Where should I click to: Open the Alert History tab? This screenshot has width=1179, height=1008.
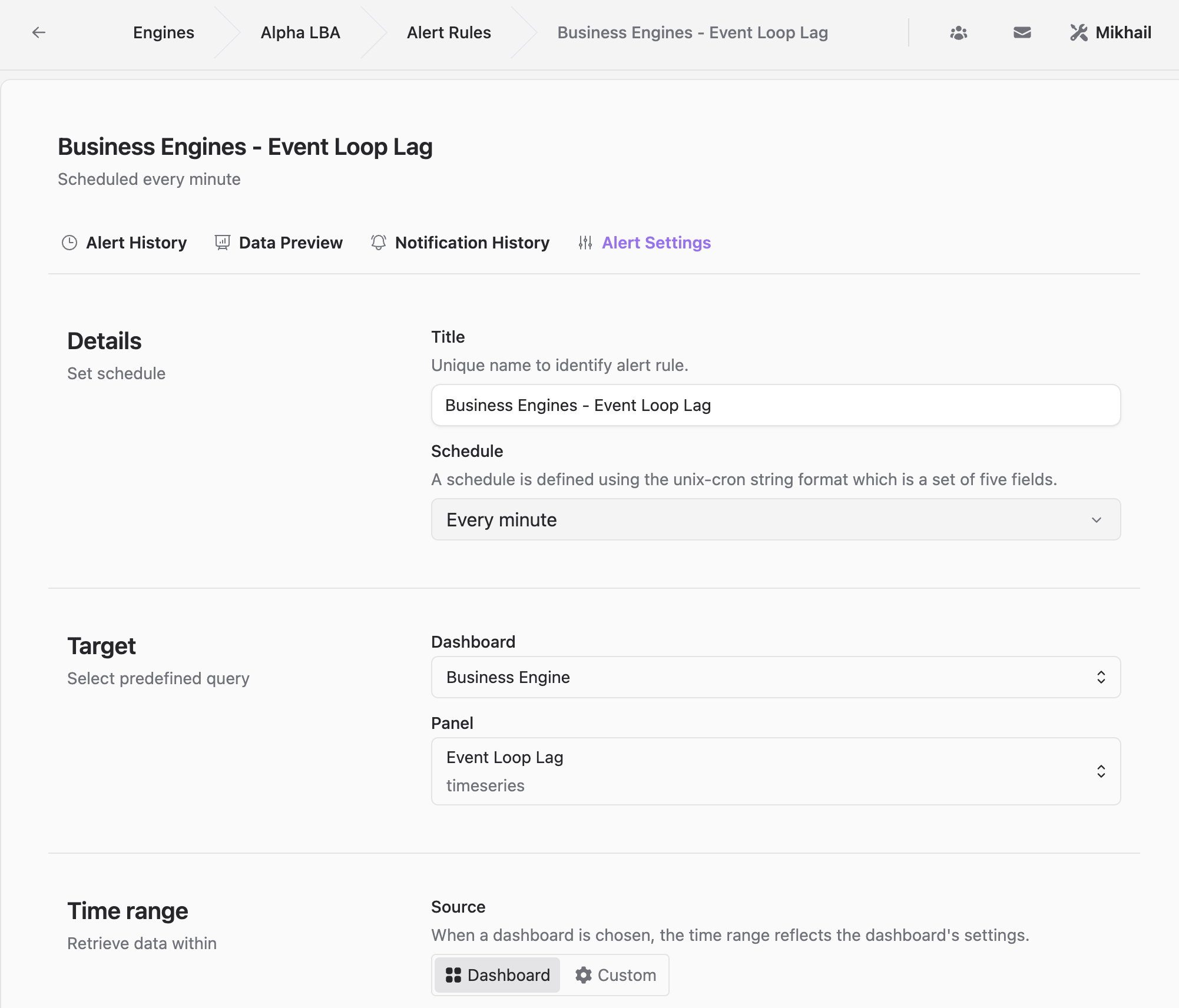[x=124, y=243]
